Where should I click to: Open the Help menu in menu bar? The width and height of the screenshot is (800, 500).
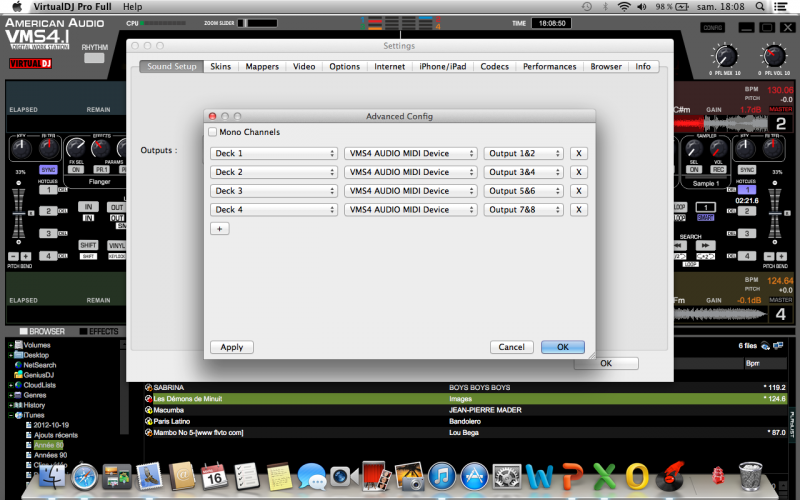132,7
